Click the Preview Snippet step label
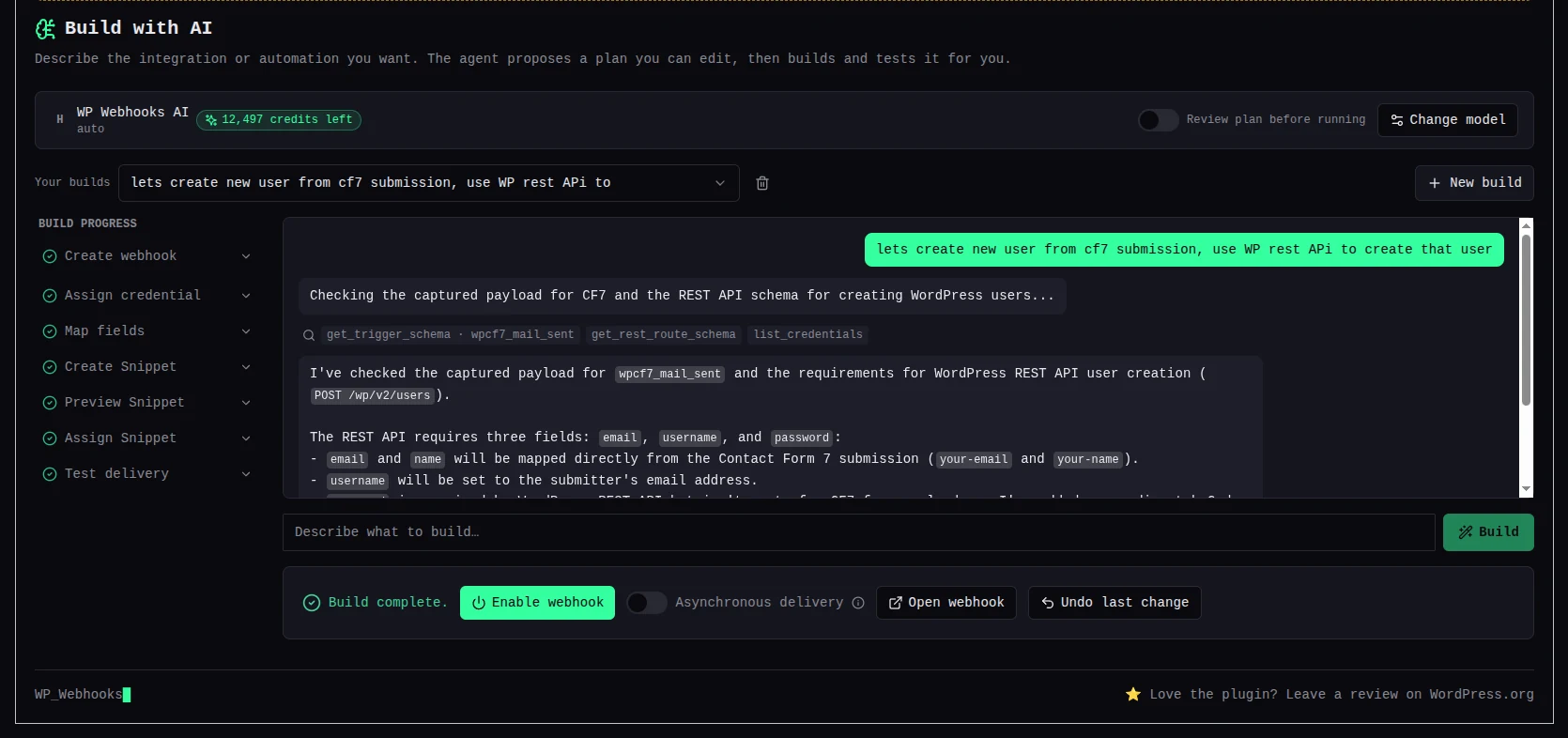Image resolution: width=1568 pixels, height=738 pixels. pos(124,403)
